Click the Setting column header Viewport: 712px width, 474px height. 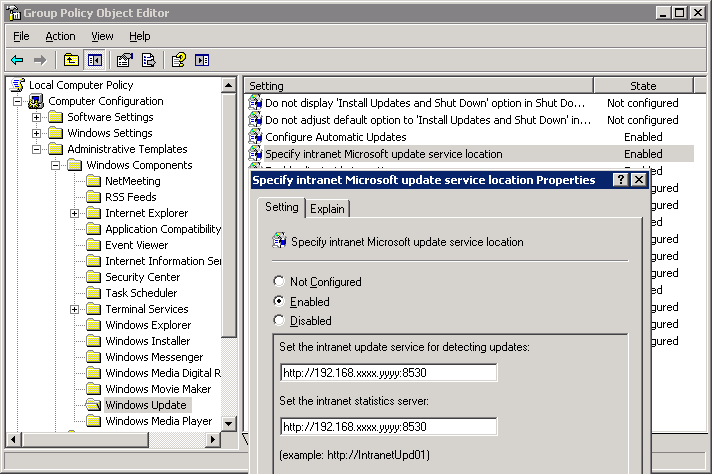tap(419, 85)
